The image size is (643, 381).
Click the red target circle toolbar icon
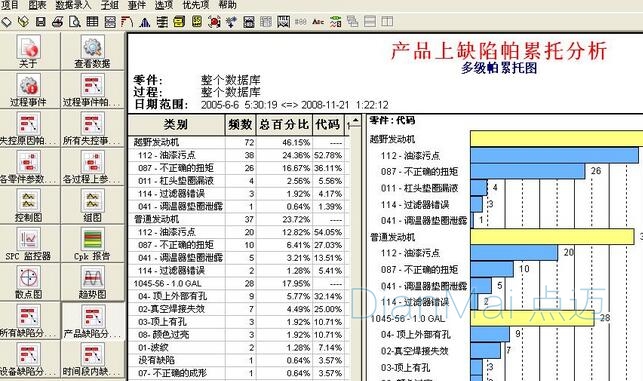(x=214, y=21)
